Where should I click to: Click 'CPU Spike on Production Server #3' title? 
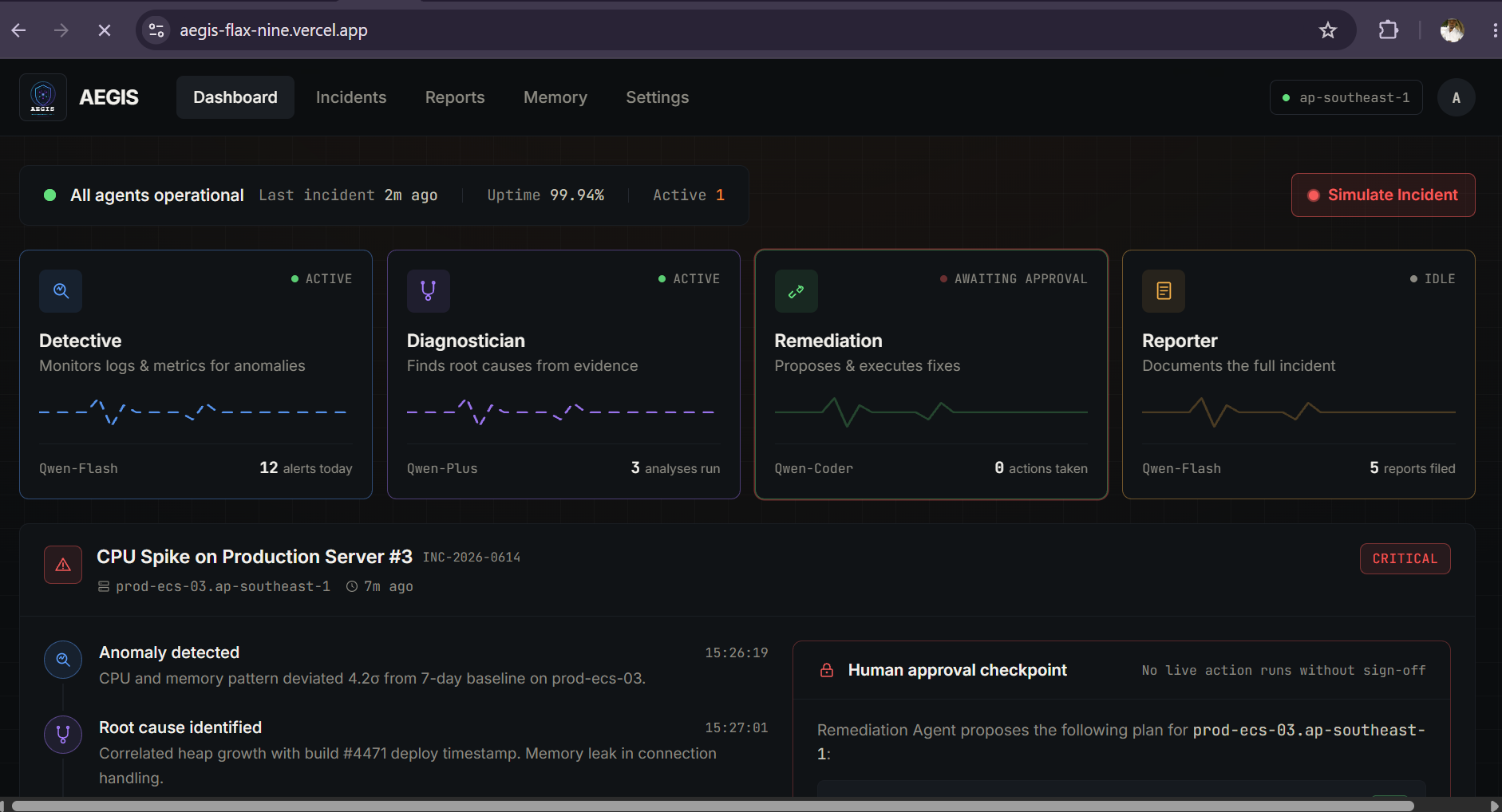click(x=255, y=557)
